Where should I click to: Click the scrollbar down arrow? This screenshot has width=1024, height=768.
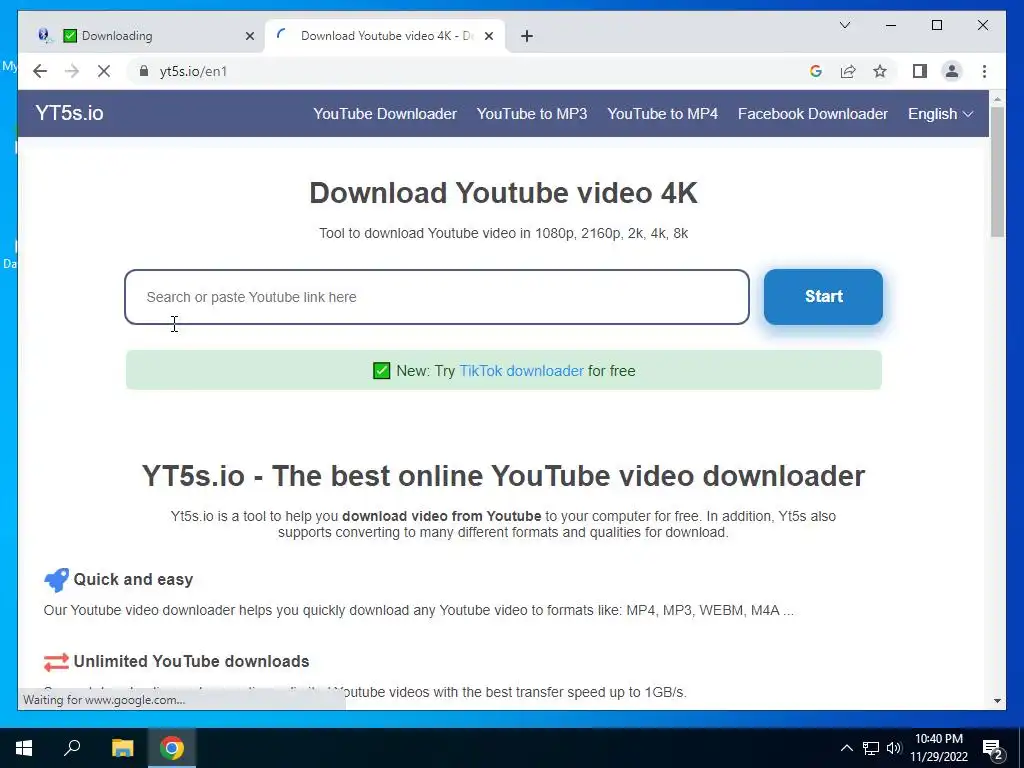[x=997, y=701]
